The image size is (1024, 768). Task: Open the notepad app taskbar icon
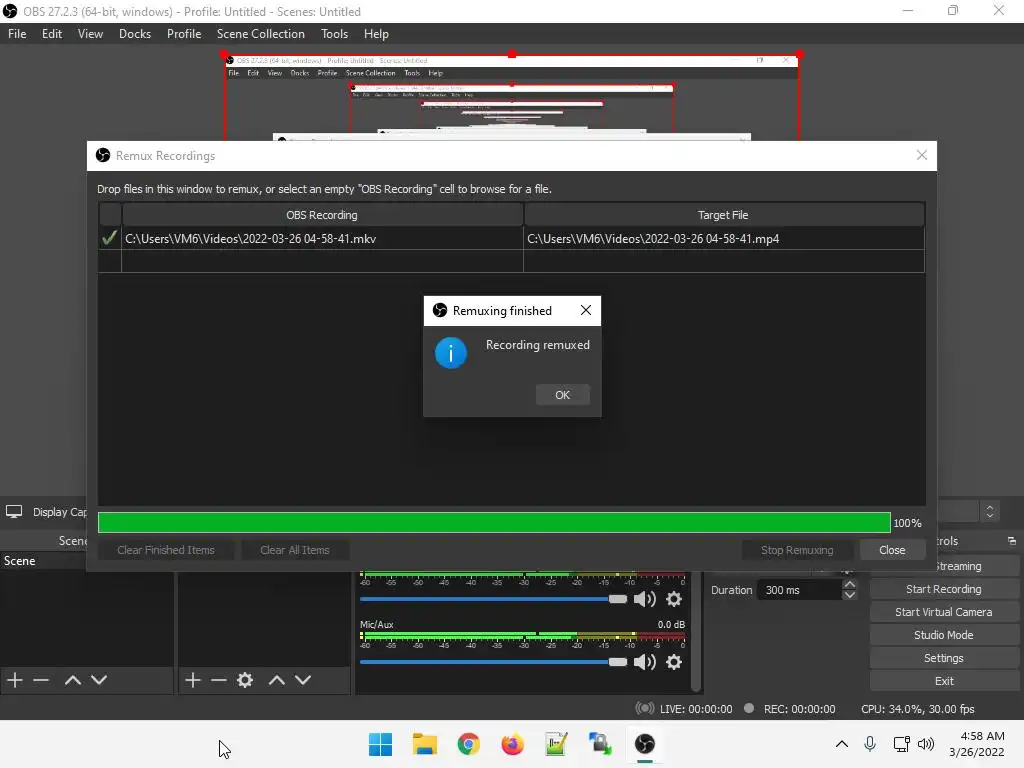click(x=556, y=744)
